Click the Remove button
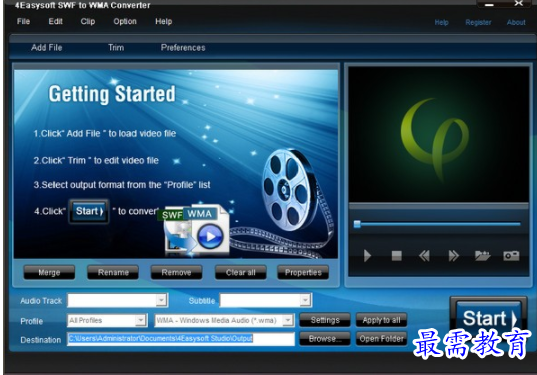 [x=176, y=273]
